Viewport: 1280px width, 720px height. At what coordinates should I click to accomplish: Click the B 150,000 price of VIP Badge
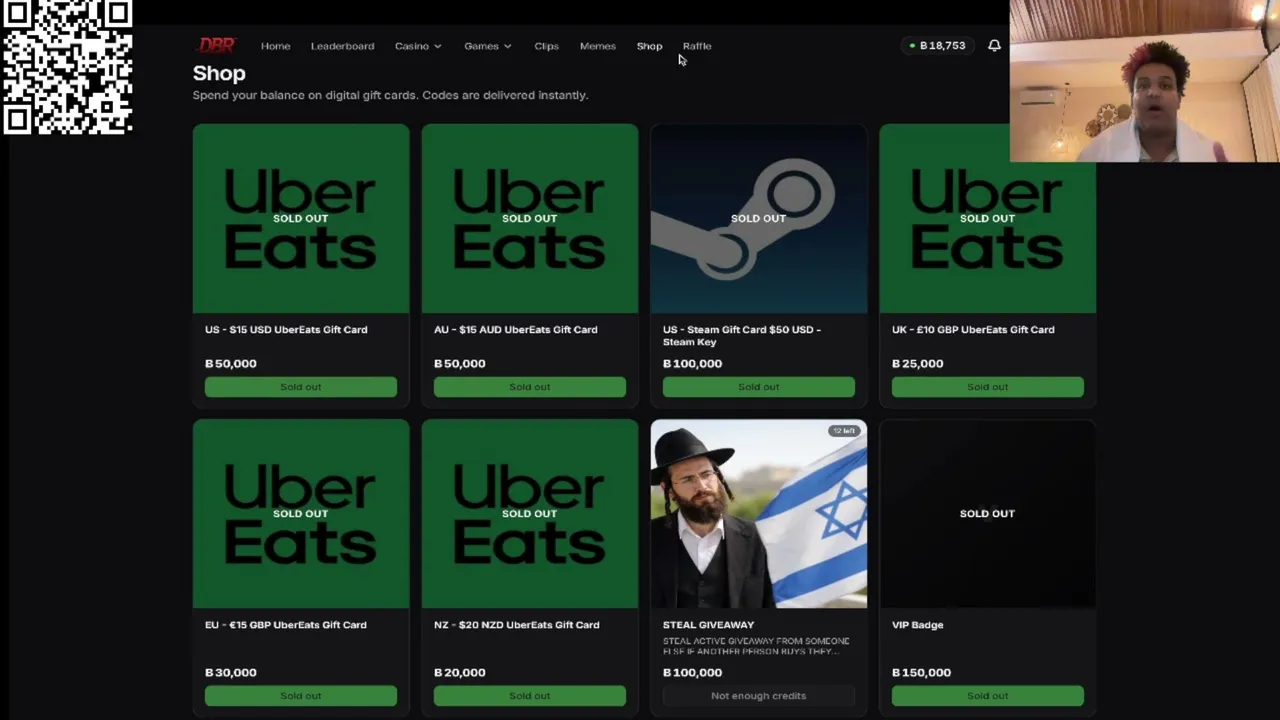pyautogui.click(x=921, y=672)
